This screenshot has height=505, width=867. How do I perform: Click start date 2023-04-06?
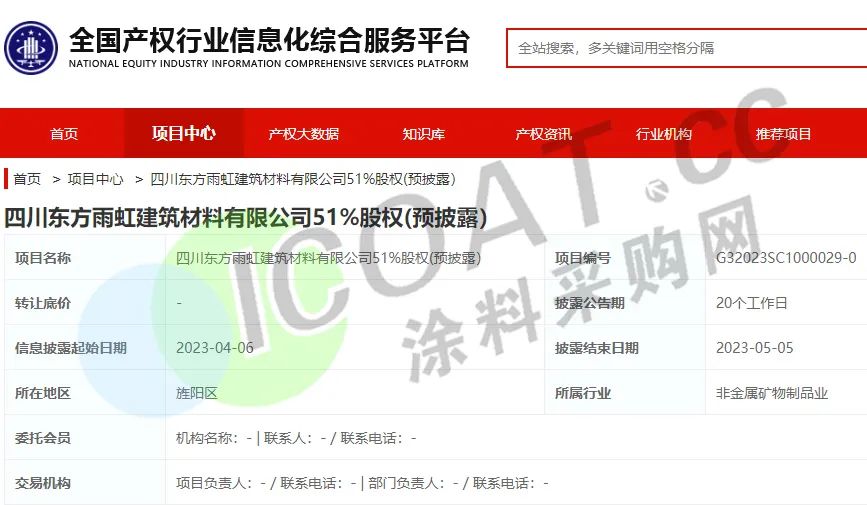click(215, 348)
